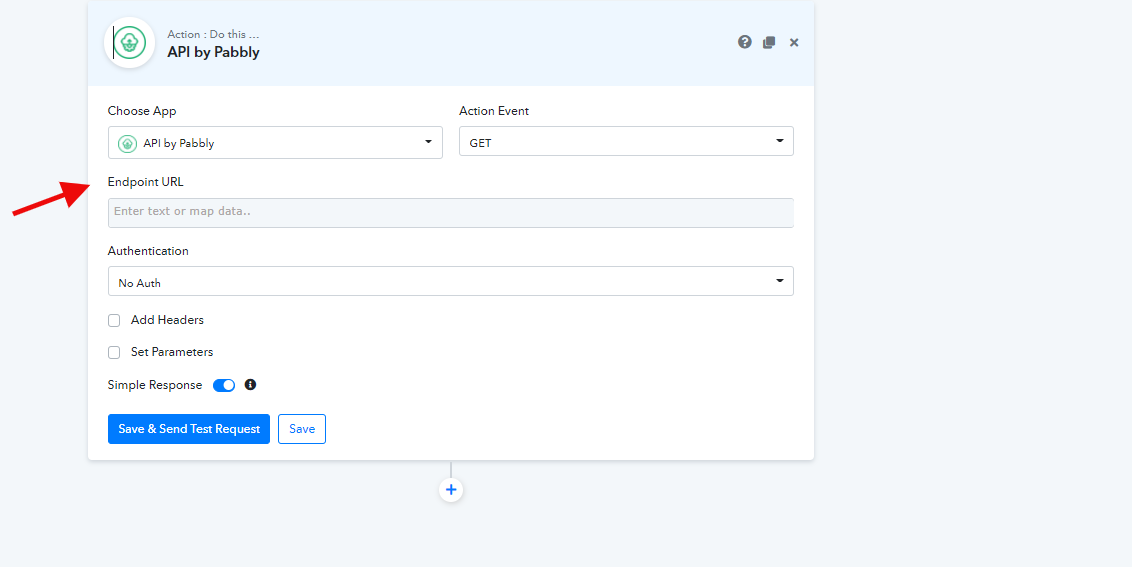Image resolution: width=1132 pixels, height=567 pixels.
Task: Click the duplicate step icon in header
Action: pyautogui.click(x=769, y=42)
